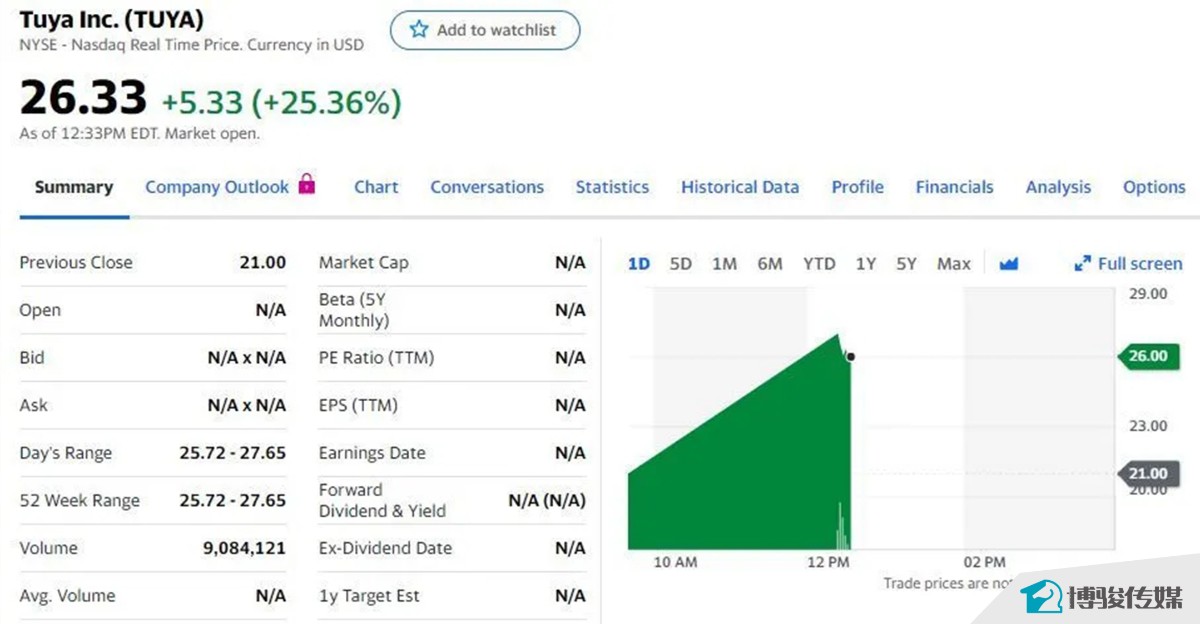Image resolution: width=1200 pixels, height=624 pixels.
Task: Switch to the Financials tab
Action: (955, 187)
